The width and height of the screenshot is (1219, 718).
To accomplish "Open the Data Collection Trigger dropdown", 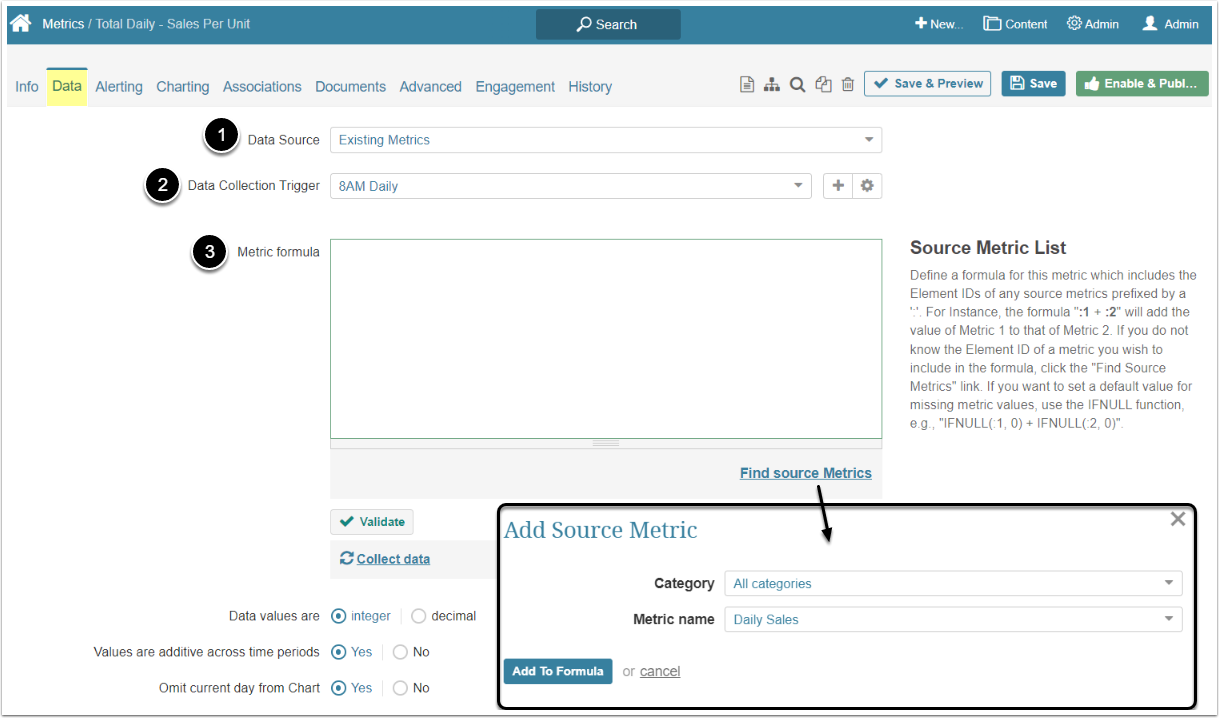I will [x=571, y=186].
